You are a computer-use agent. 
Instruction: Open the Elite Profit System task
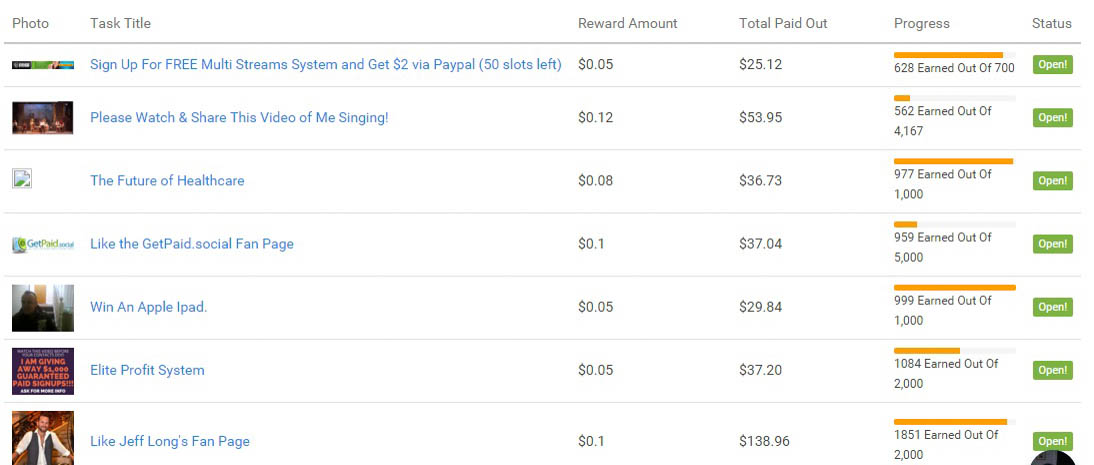[147, 370]
